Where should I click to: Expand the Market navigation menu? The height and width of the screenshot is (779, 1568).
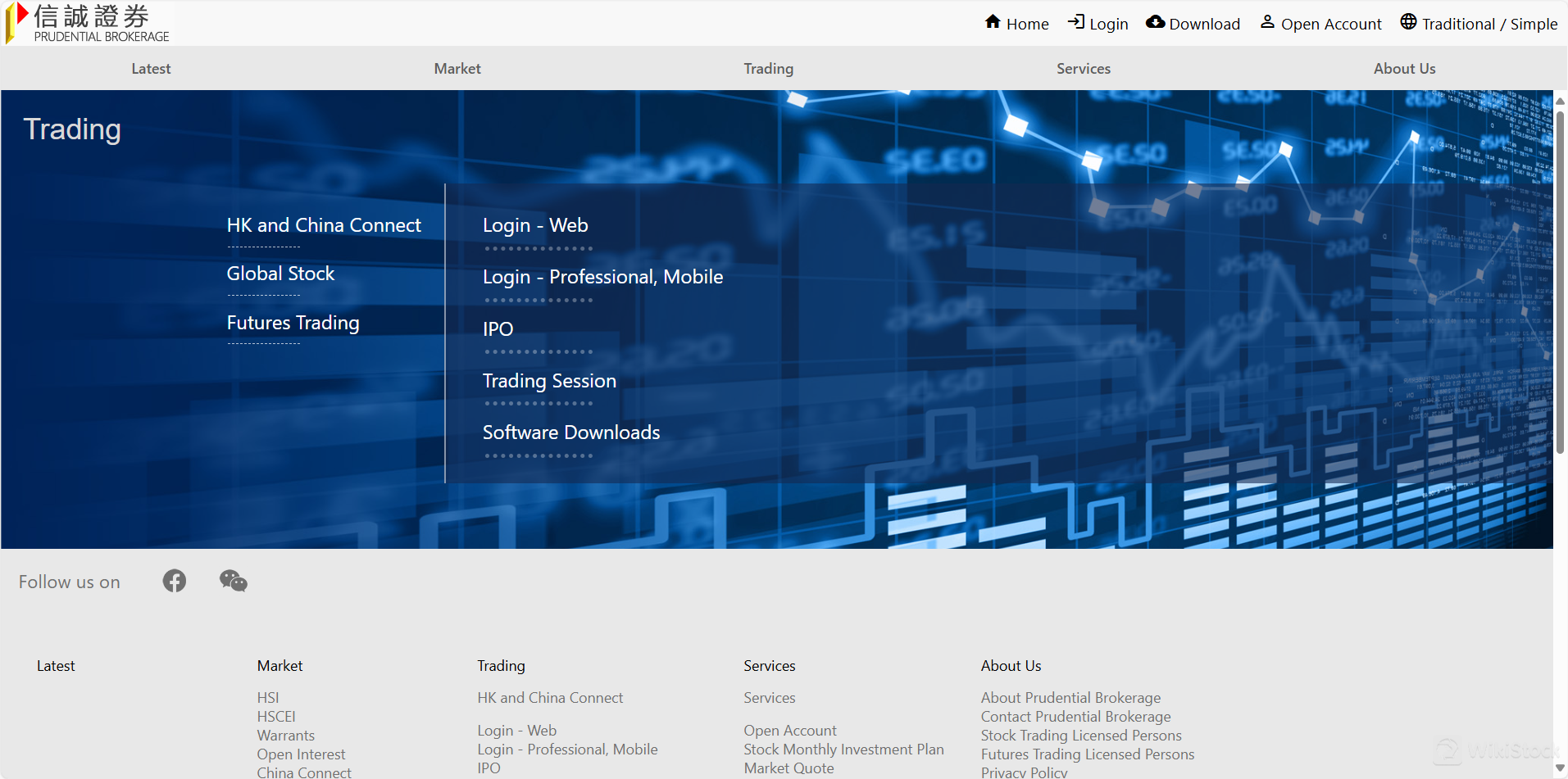(x=457, y=69)
